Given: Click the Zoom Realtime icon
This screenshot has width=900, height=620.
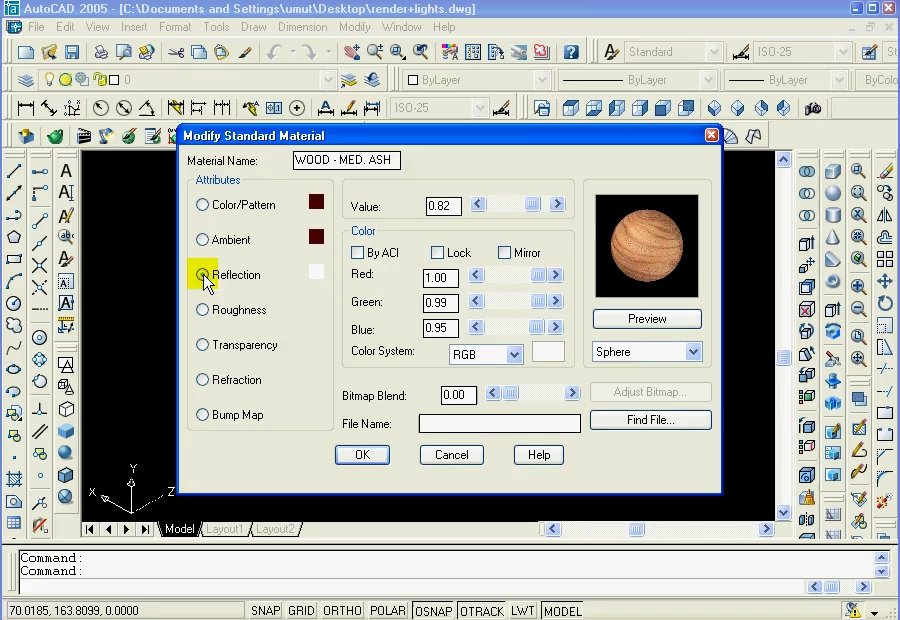Looking at the screenshot, I should coord(374,52).
